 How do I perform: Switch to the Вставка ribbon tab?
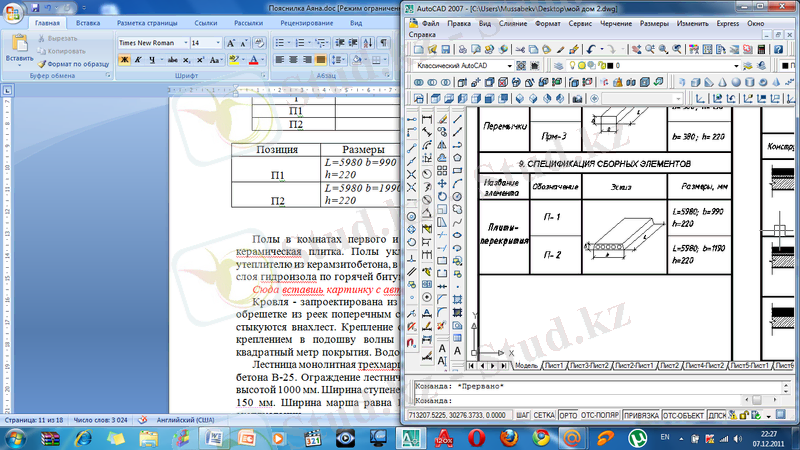coord(88,22)
